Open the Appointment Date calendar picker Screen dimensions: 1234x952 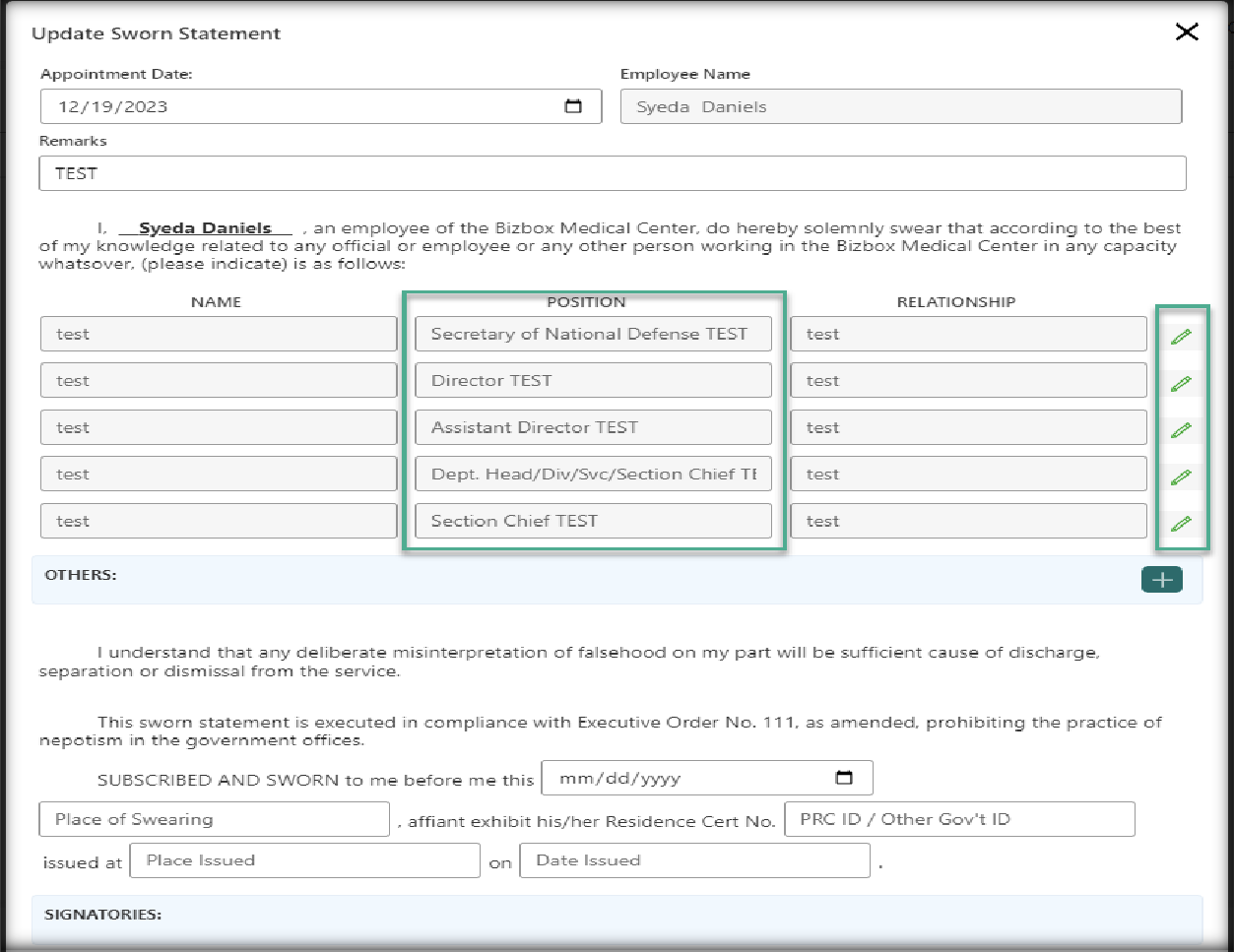click(x=573, y=106)
